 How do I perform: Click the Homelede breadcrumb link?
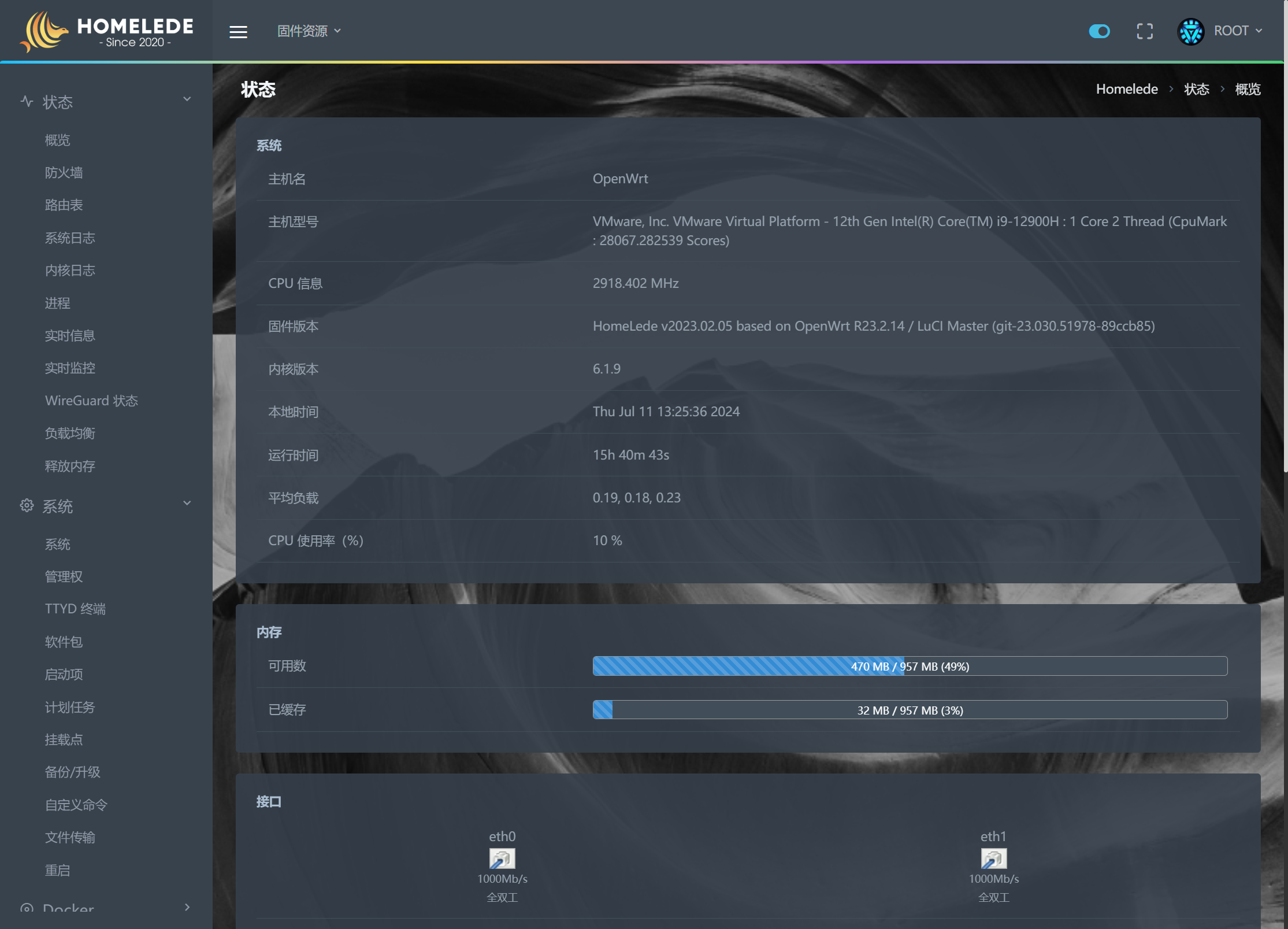pyautogui.click(x=1127, y=89)
